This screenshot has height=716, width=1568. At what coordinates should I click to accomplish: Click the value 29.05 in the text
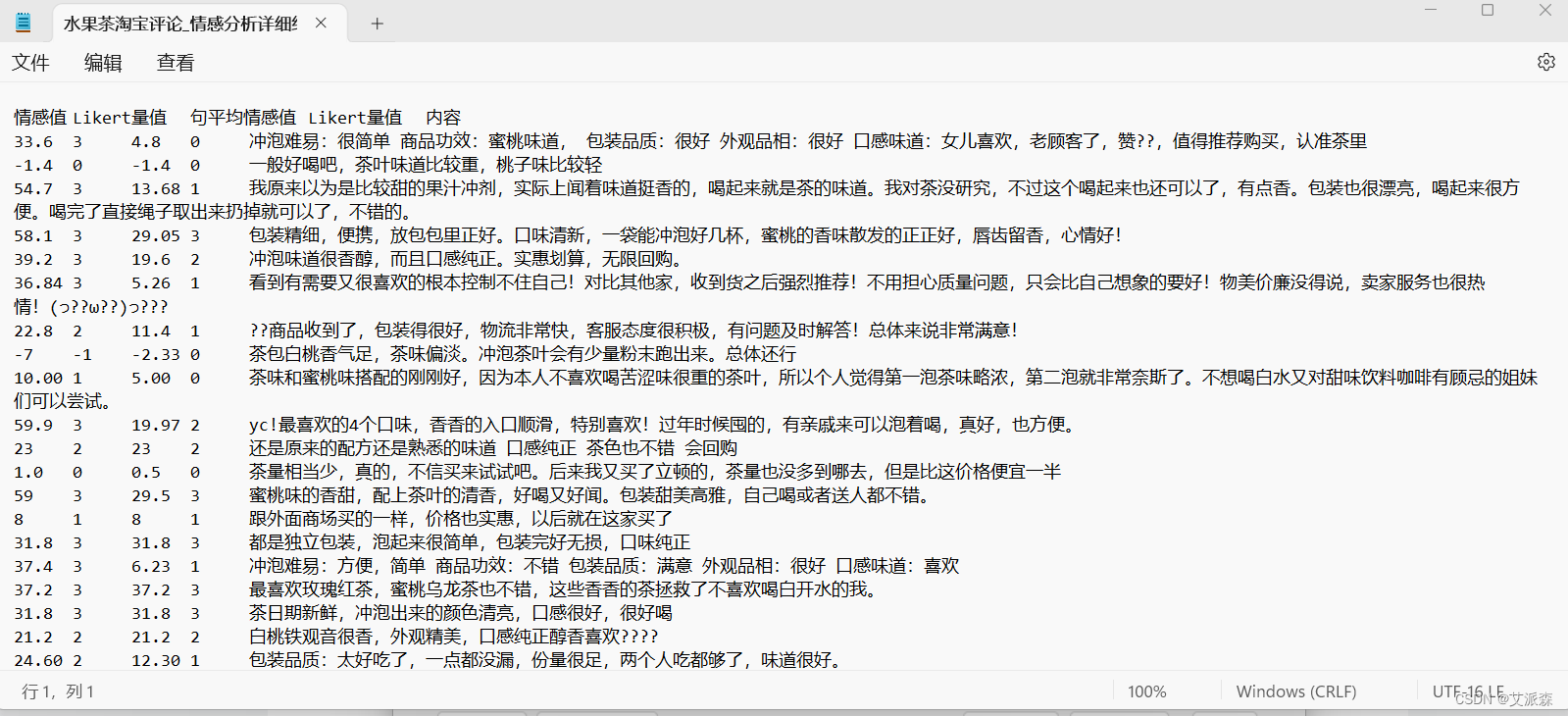click(x=156, y=235)
